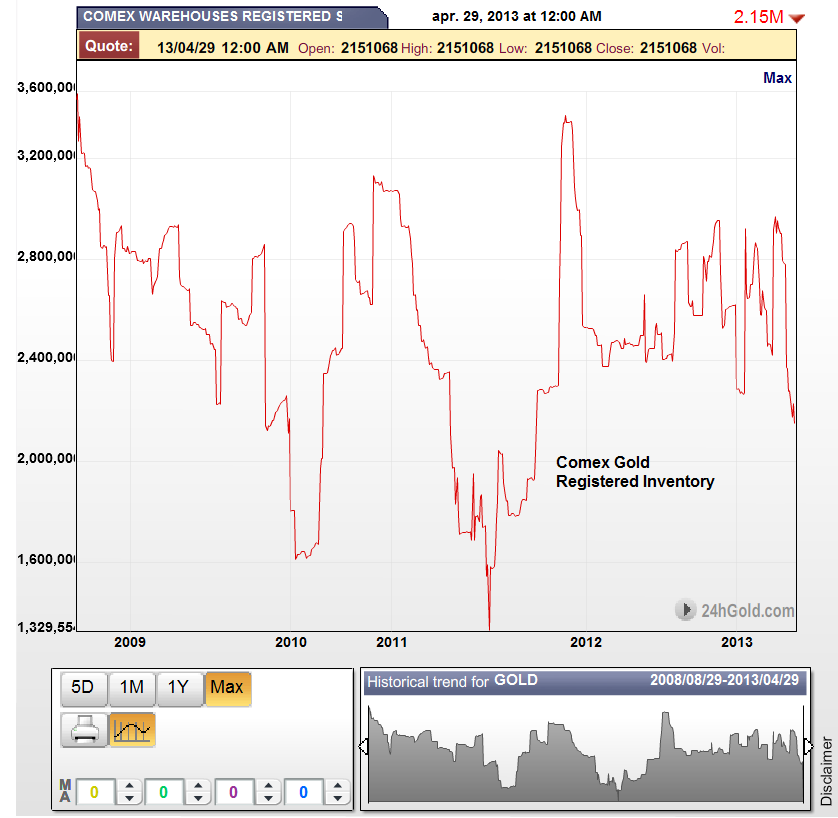Click the Quote label

109,45
